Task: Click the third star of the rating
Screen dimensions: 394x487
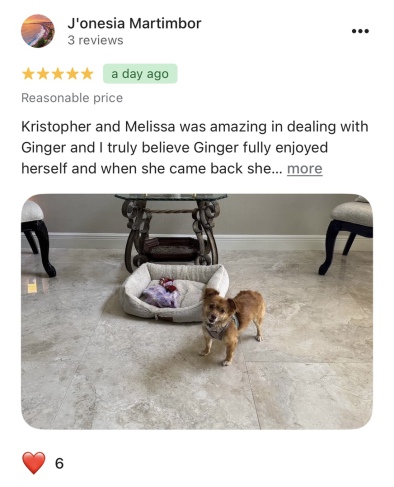Action: click(58, 74)
